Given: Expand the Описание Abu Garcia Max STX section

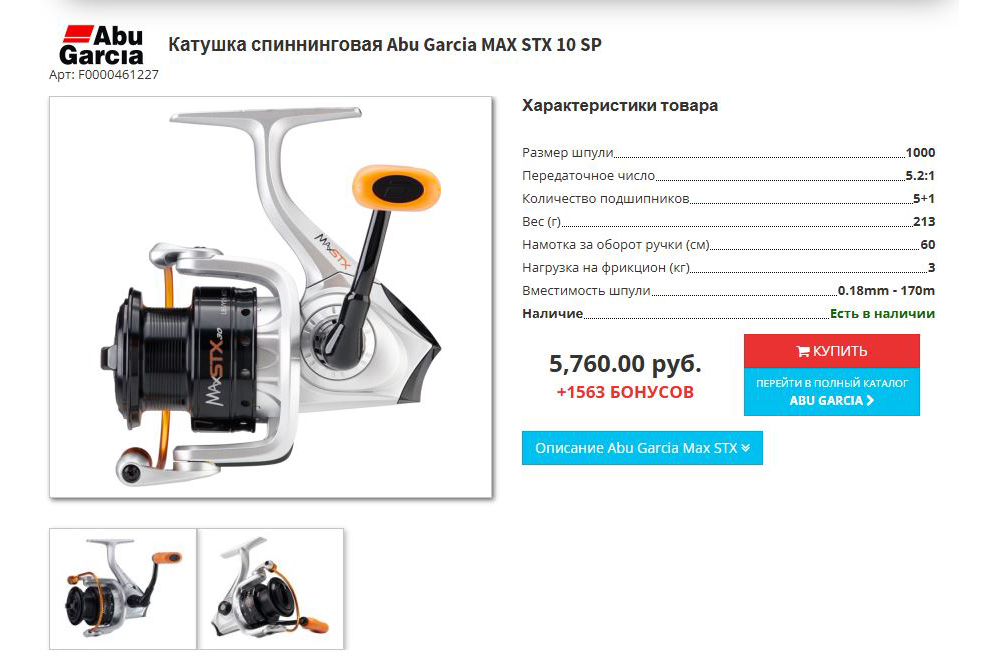Looking at the screenshot, I should 642,448.
